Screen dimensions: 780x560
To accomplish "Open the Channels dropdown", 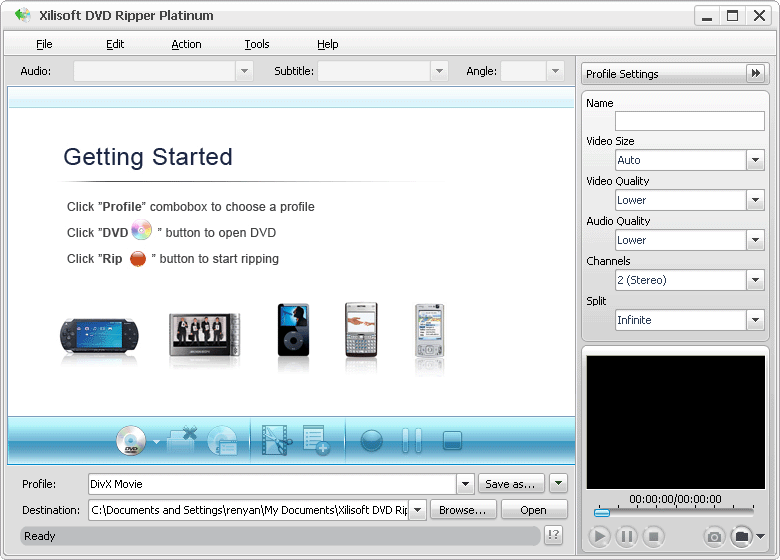I will (755, 280).
